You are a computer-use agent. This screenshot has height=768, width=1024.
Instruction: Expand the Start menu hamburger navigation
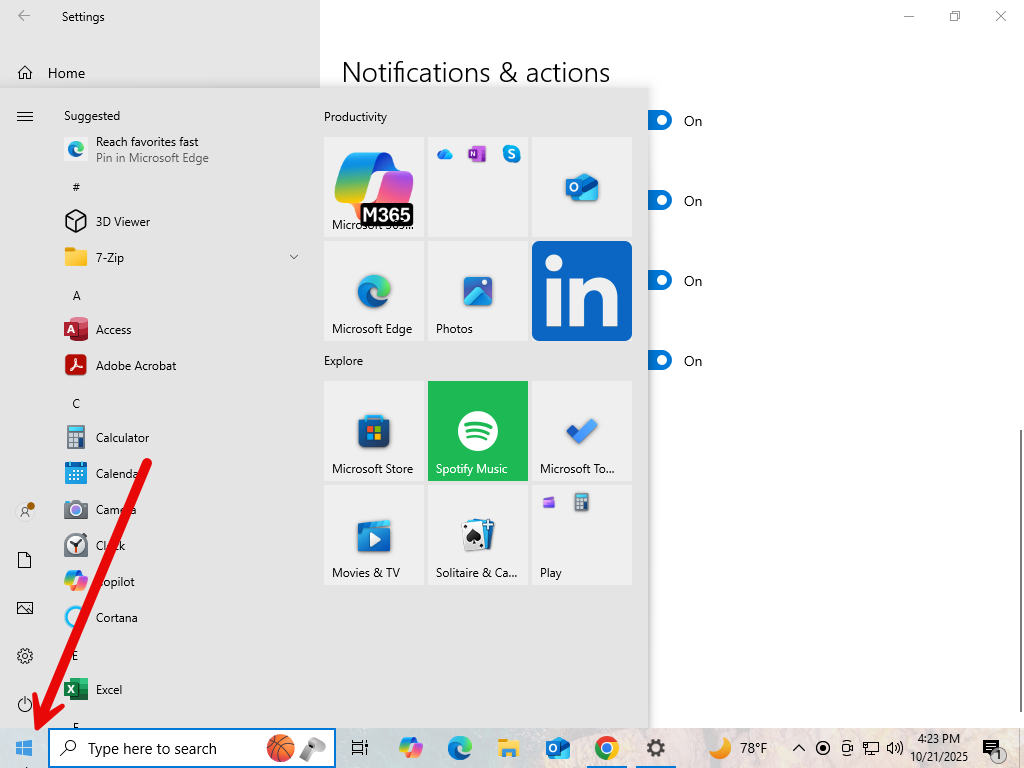pos(25,117)
